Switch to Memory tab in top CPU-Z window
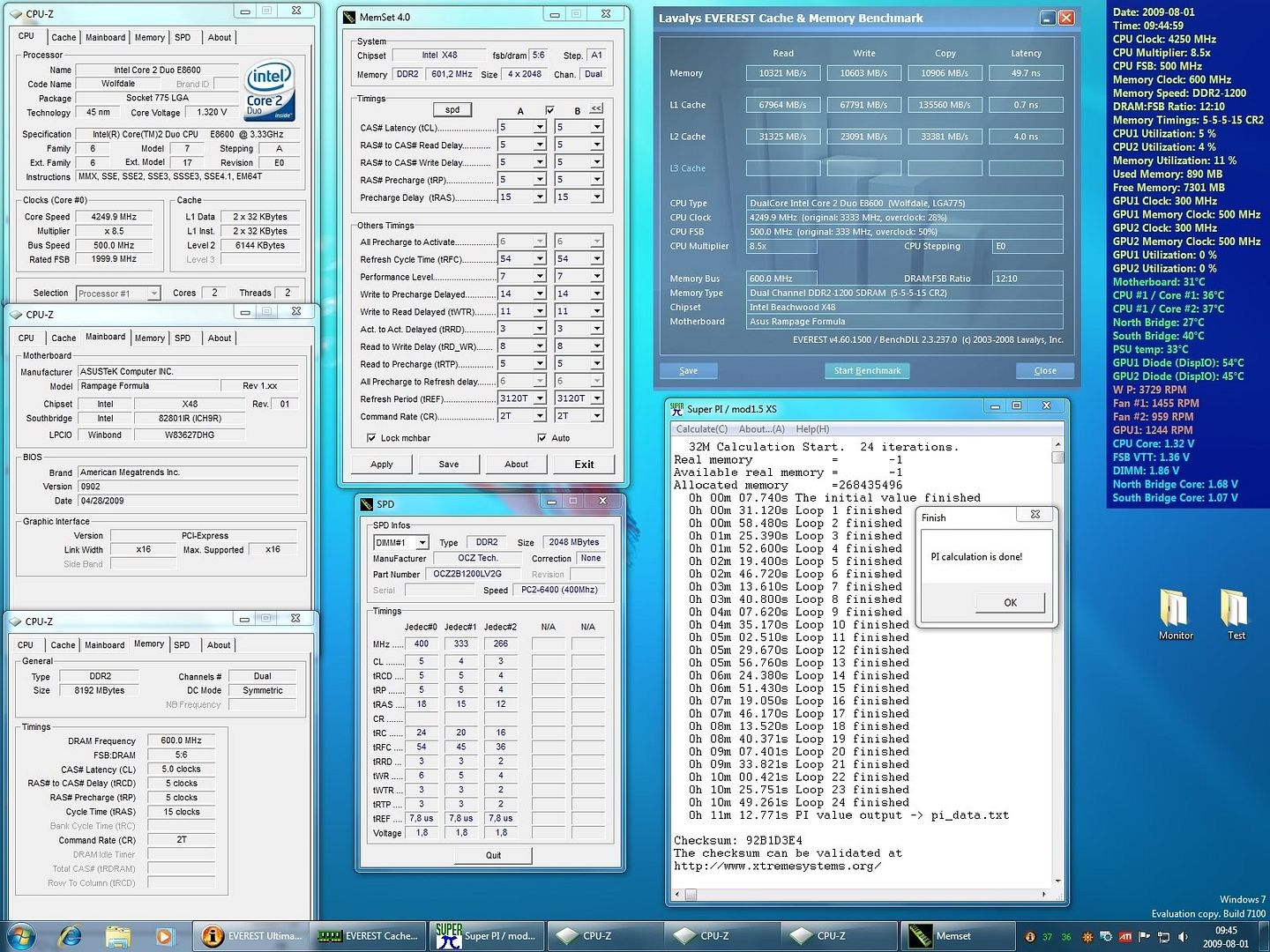Viewport: 1270px width, 952px height. pos(149,38)
